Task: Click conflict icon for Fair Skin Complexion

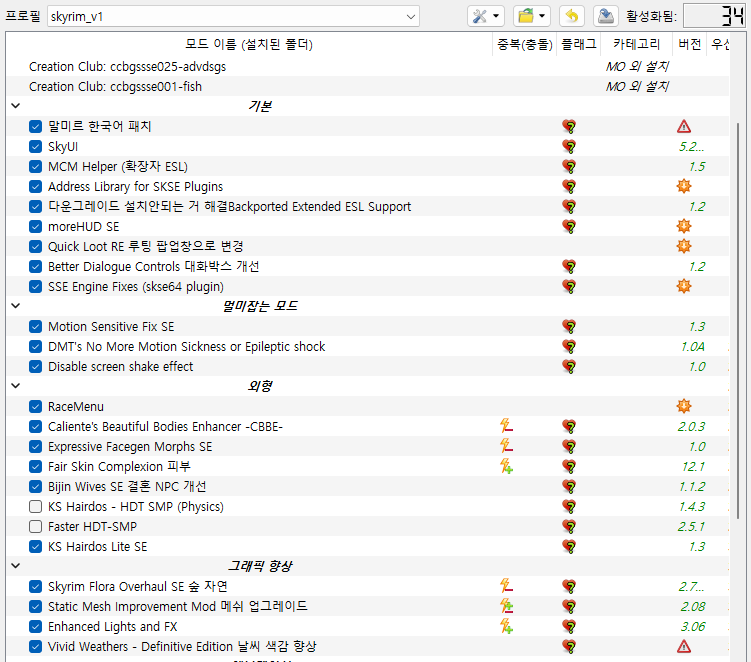Action: point(506,466)
